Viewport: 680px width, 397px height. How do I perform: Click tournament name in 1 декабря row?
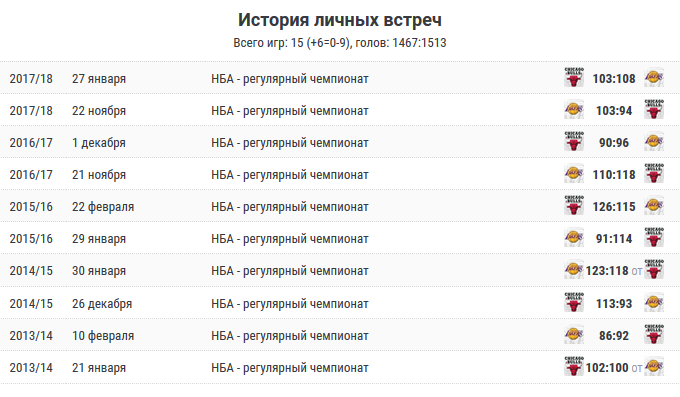pyautogui.click(x=290, y=143)
